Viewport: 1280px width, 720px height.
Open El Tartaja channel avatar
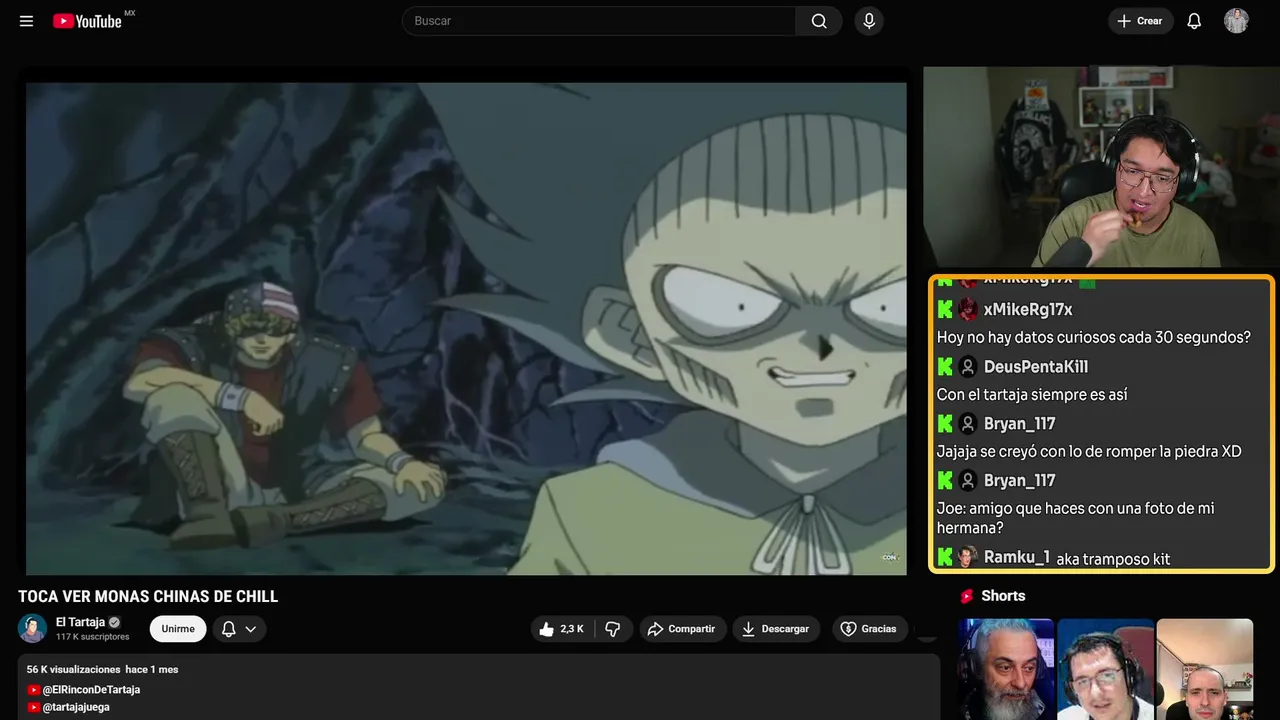click(x=33, y=629)
